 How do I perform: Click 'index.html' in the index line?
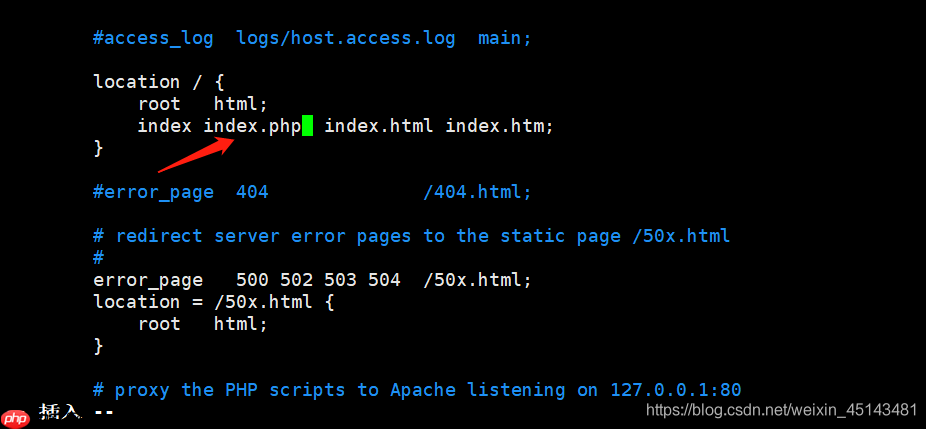click(379, 126)
